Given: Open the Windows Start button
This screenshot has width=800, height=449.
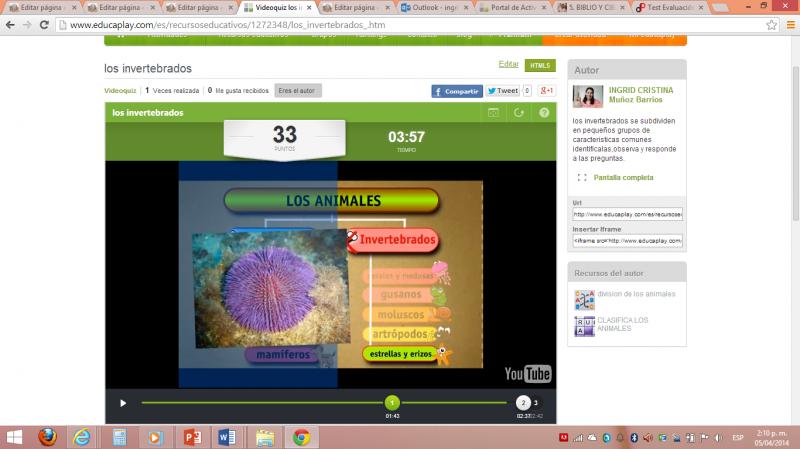Looking at the screenshot, I should [x=14, y=437].
